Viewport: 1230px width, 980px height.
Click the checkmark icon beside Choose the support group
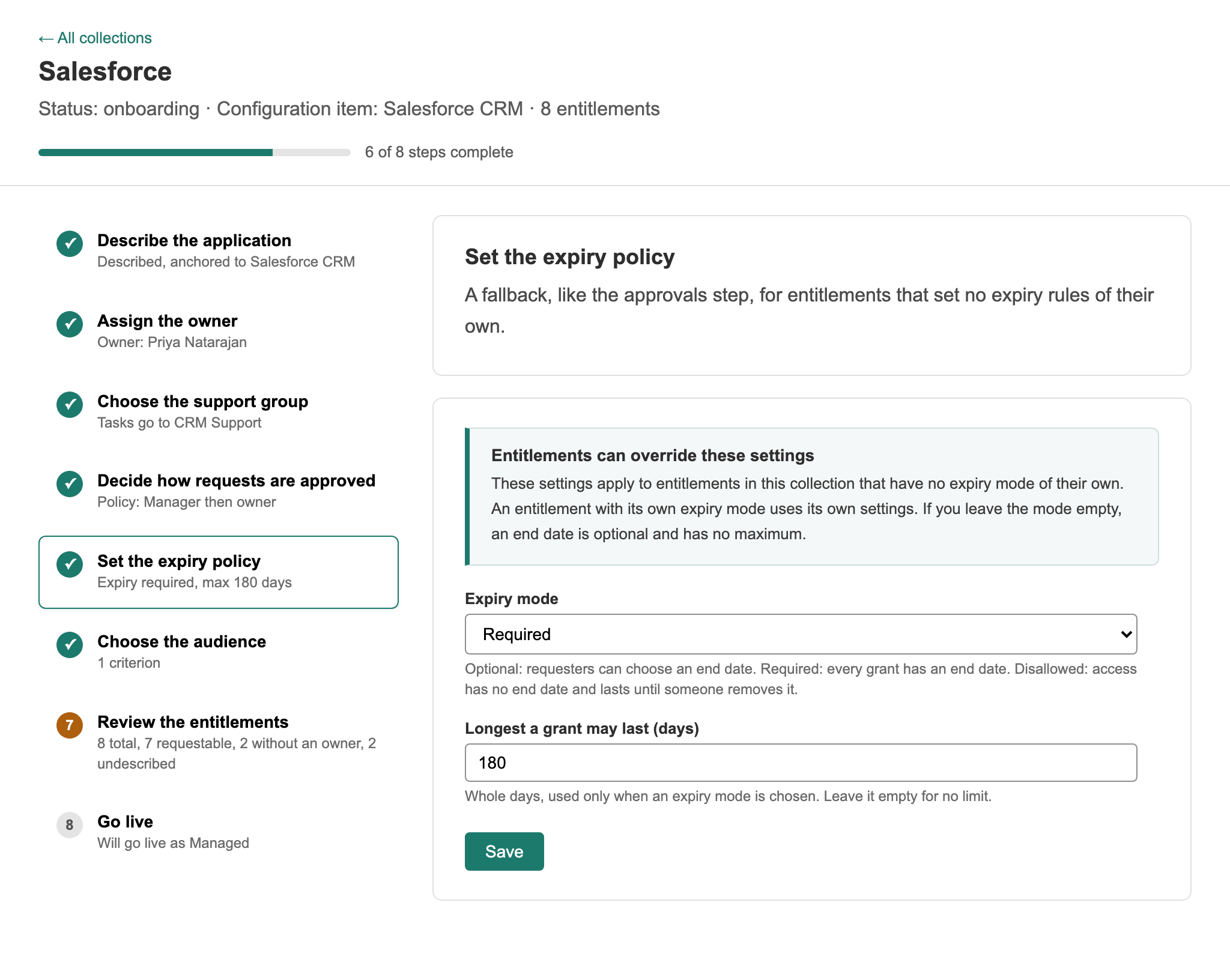point(70,405)
